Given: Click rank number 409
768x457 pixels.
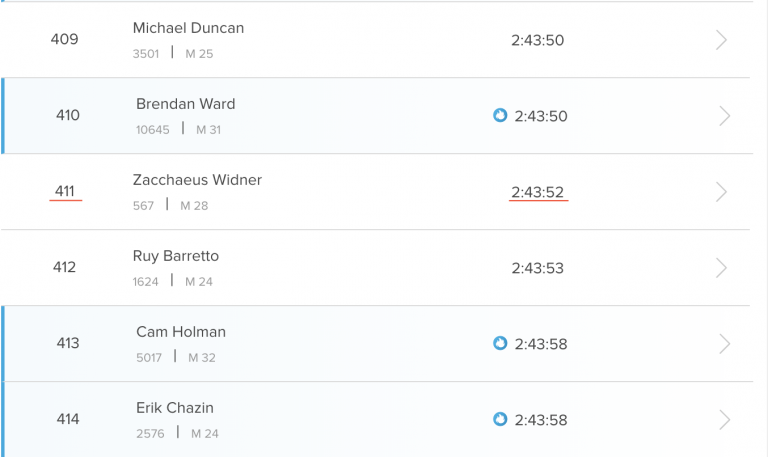Looking at the screenshot, I should [65, 40].
